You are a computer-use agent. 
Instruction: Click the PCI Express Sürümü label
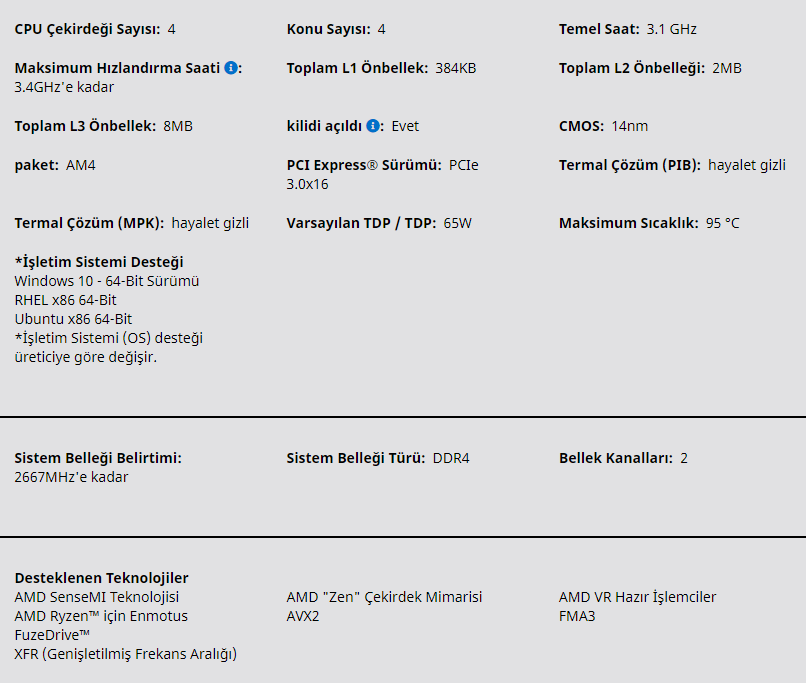coord(364,165)
